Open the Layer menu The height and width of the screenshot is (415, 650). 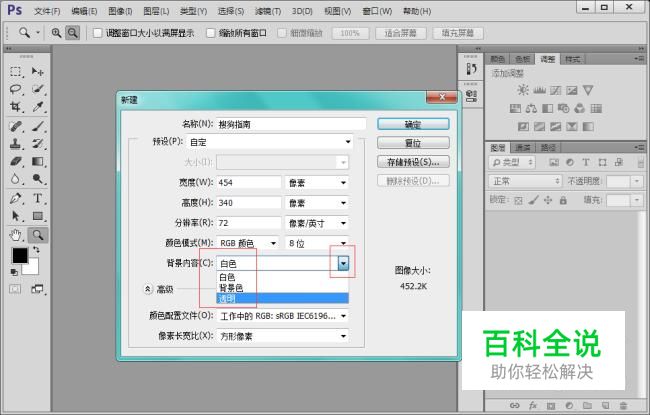pyautogui.click(x=156, y=11)
